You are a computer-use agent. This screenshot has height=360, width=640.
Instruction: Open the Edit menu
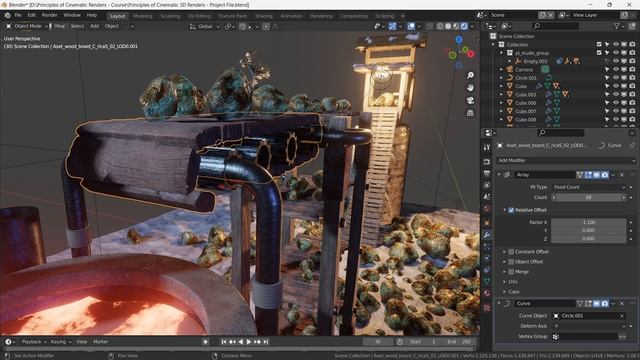31,15
